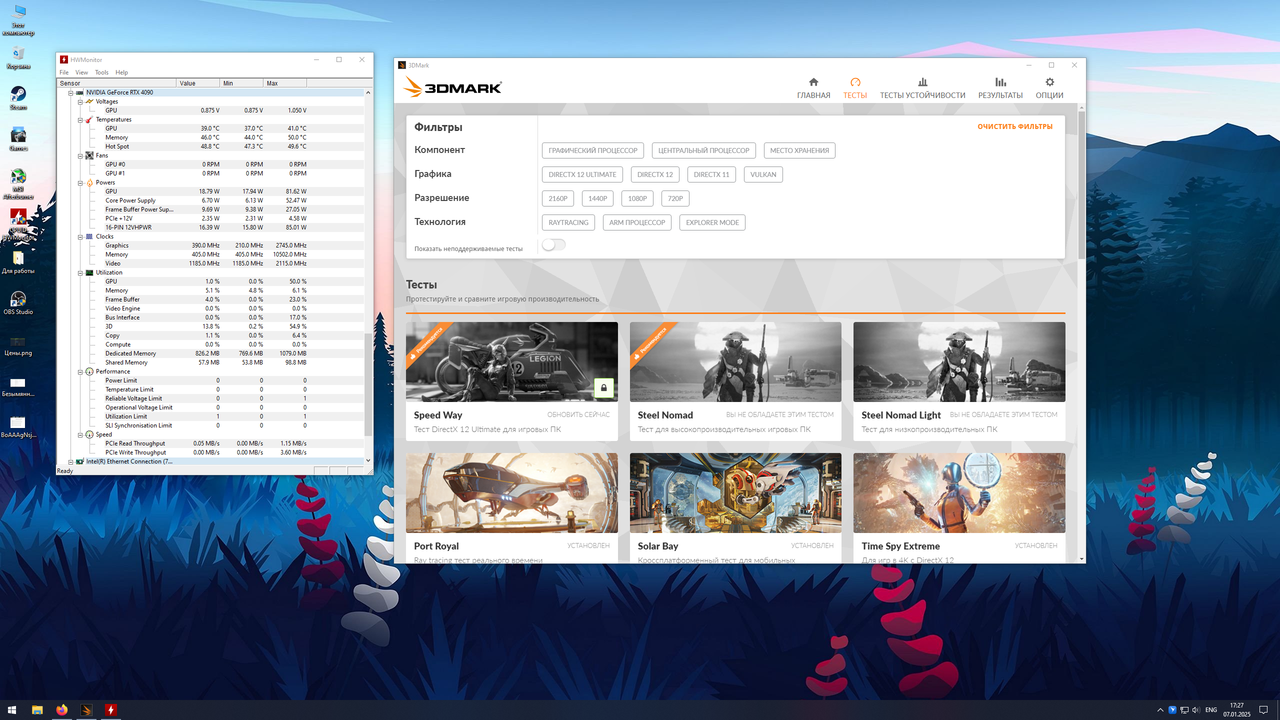Open the Help menu in HWMonitor
The image size is (1280, 720).
pyautogui.click(x=122, y=72)
